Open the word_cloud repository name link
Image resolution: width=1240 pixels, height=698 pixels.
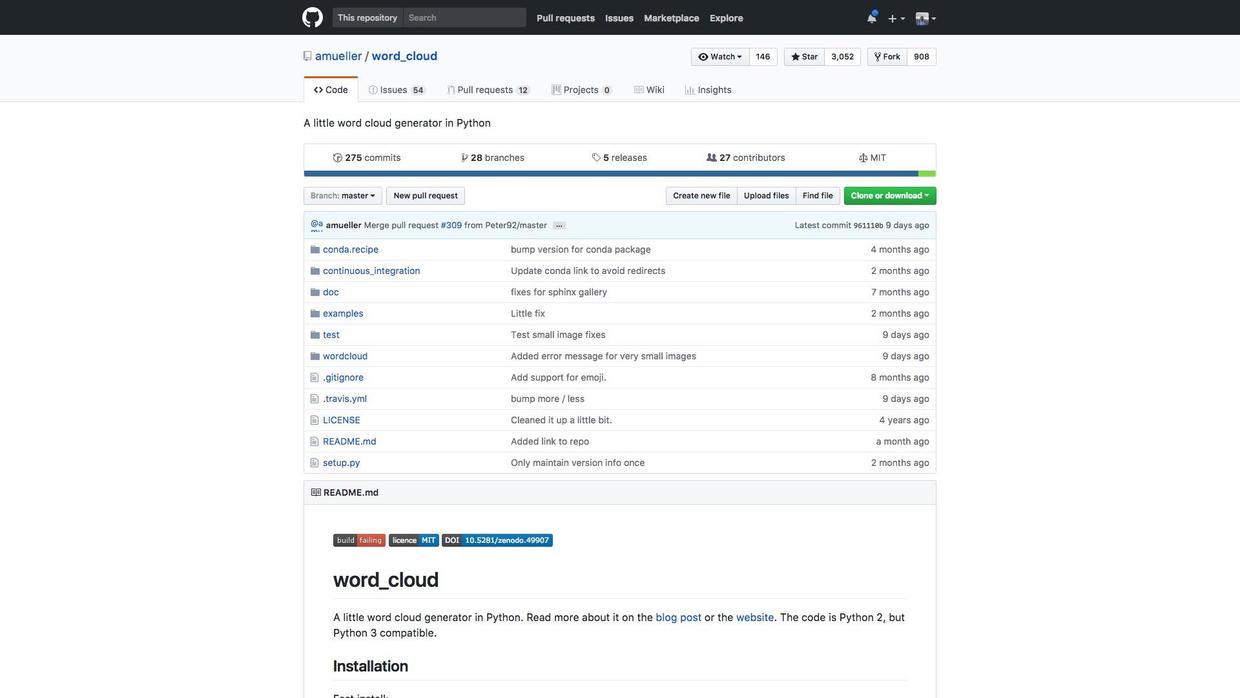click(405, 56)
